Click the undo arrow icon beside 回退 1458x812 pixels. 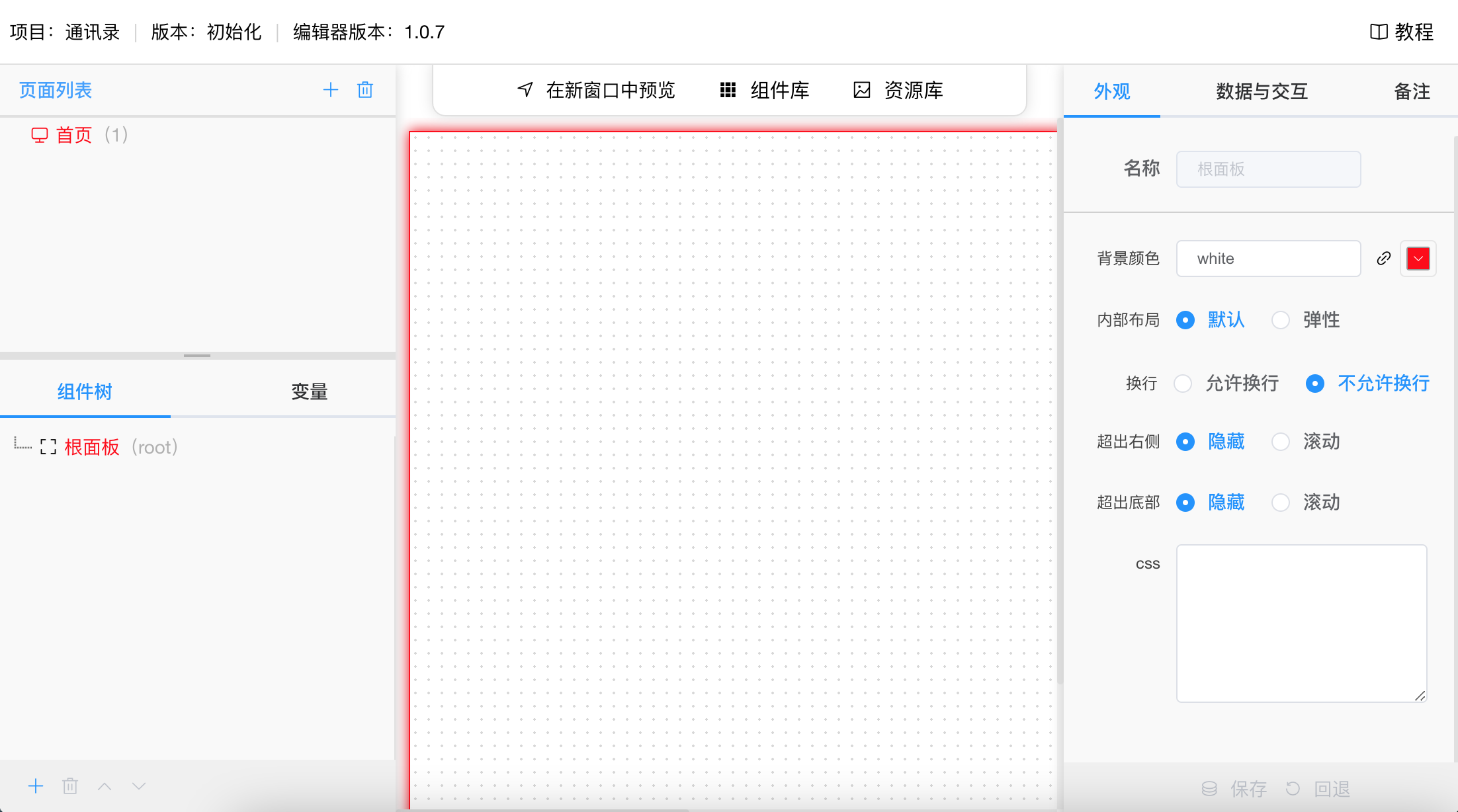(x=1293, y=788)
